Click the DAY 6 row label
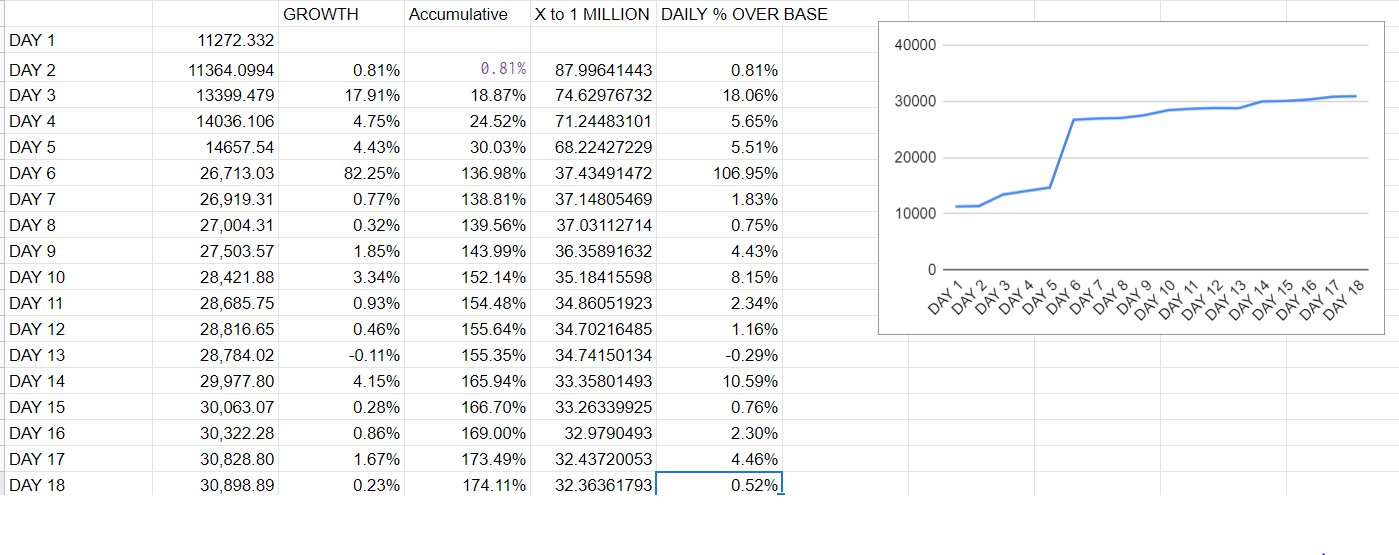1399x555 pixels. 78,173
